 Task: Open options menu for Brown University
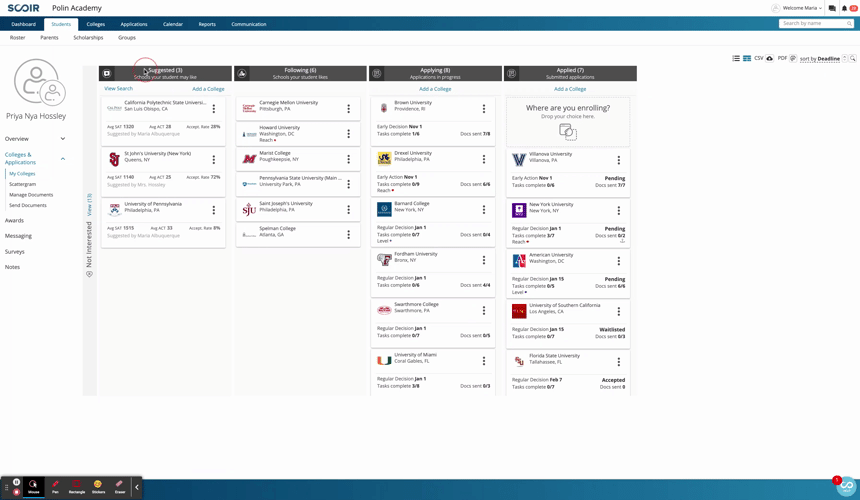(x=484, y=109)
